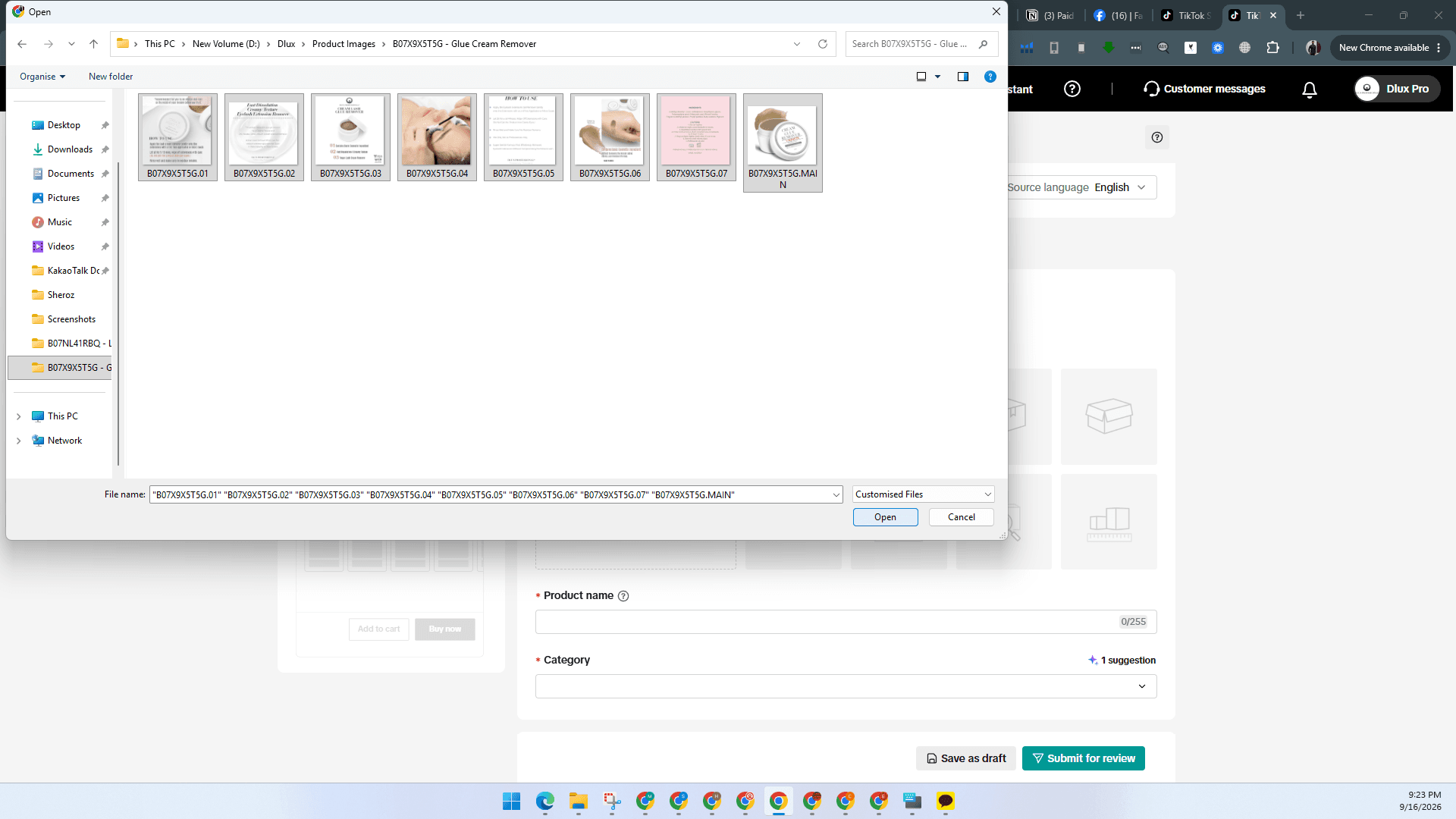The width and height of the screenshot is (1456, 819).
Task: Expand the address bar history dropdown
Action: coord(797,44)
